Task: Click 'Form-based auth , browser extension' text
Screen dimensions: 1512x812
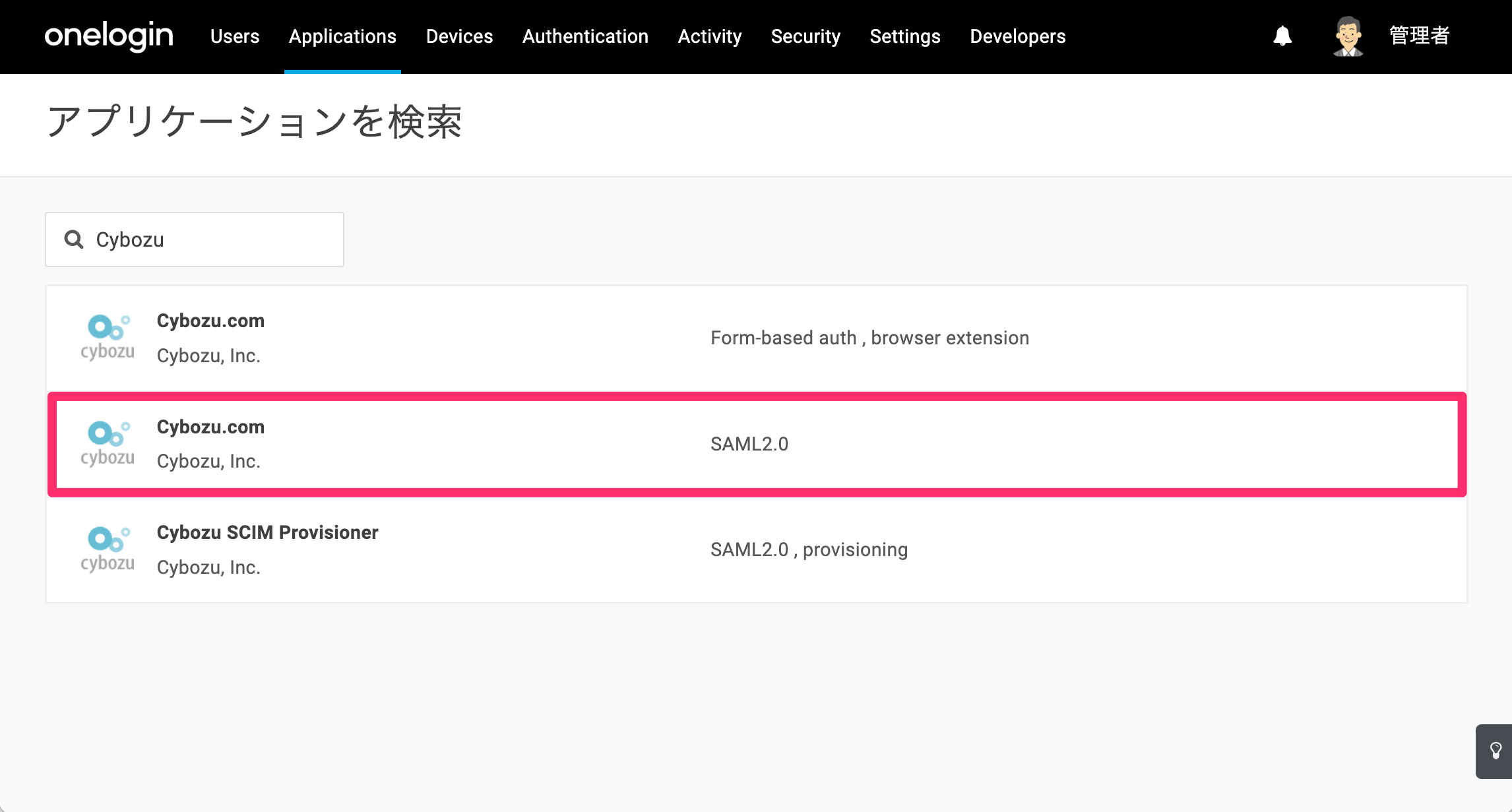Action: pyautogui.click(x=869, y=338)
